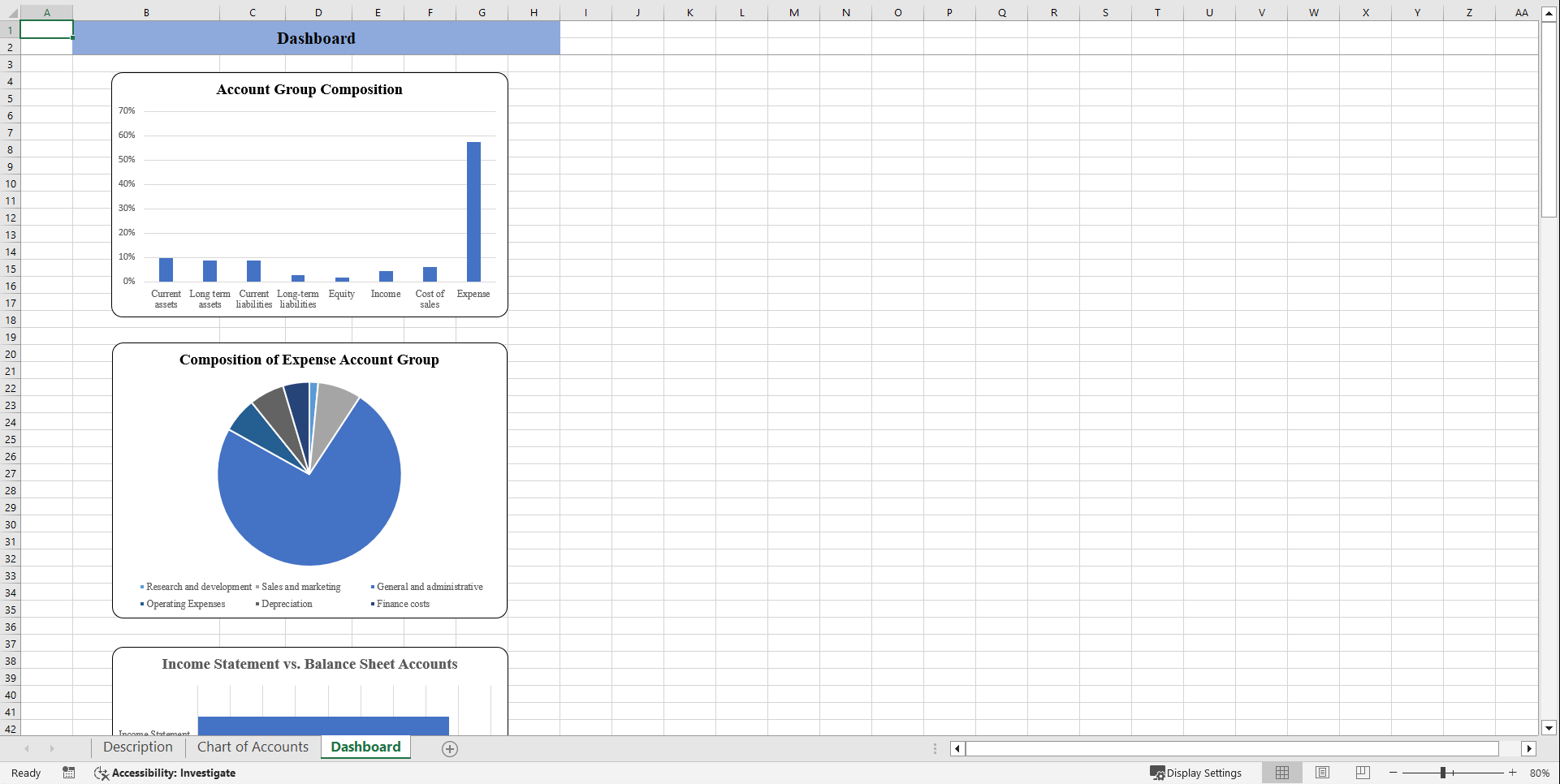Select row 10 header
Viewport: 1560px width, 784px height.
11,183
